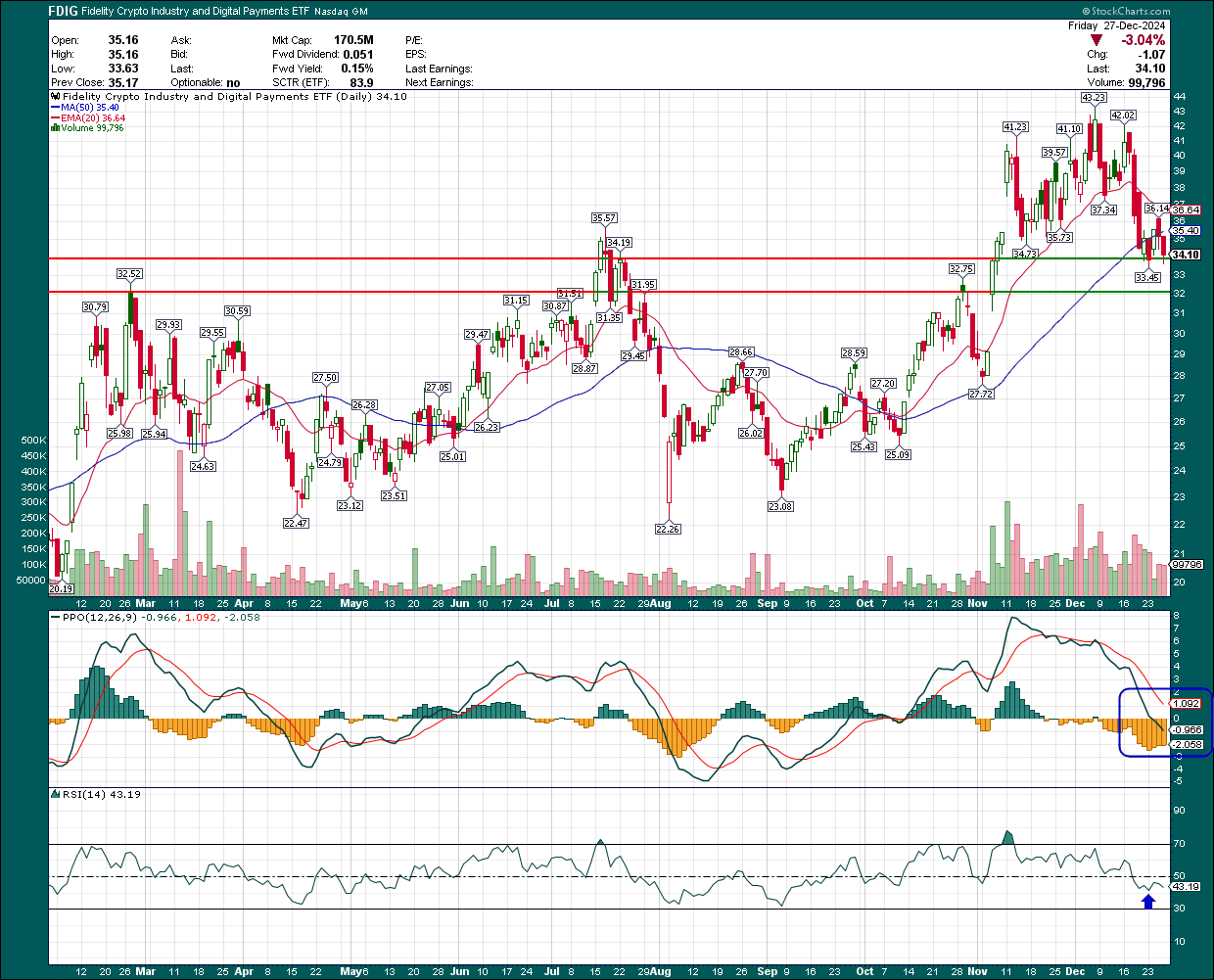Click the 28.59 price label

pyautogui.click(x=854, y=353)
